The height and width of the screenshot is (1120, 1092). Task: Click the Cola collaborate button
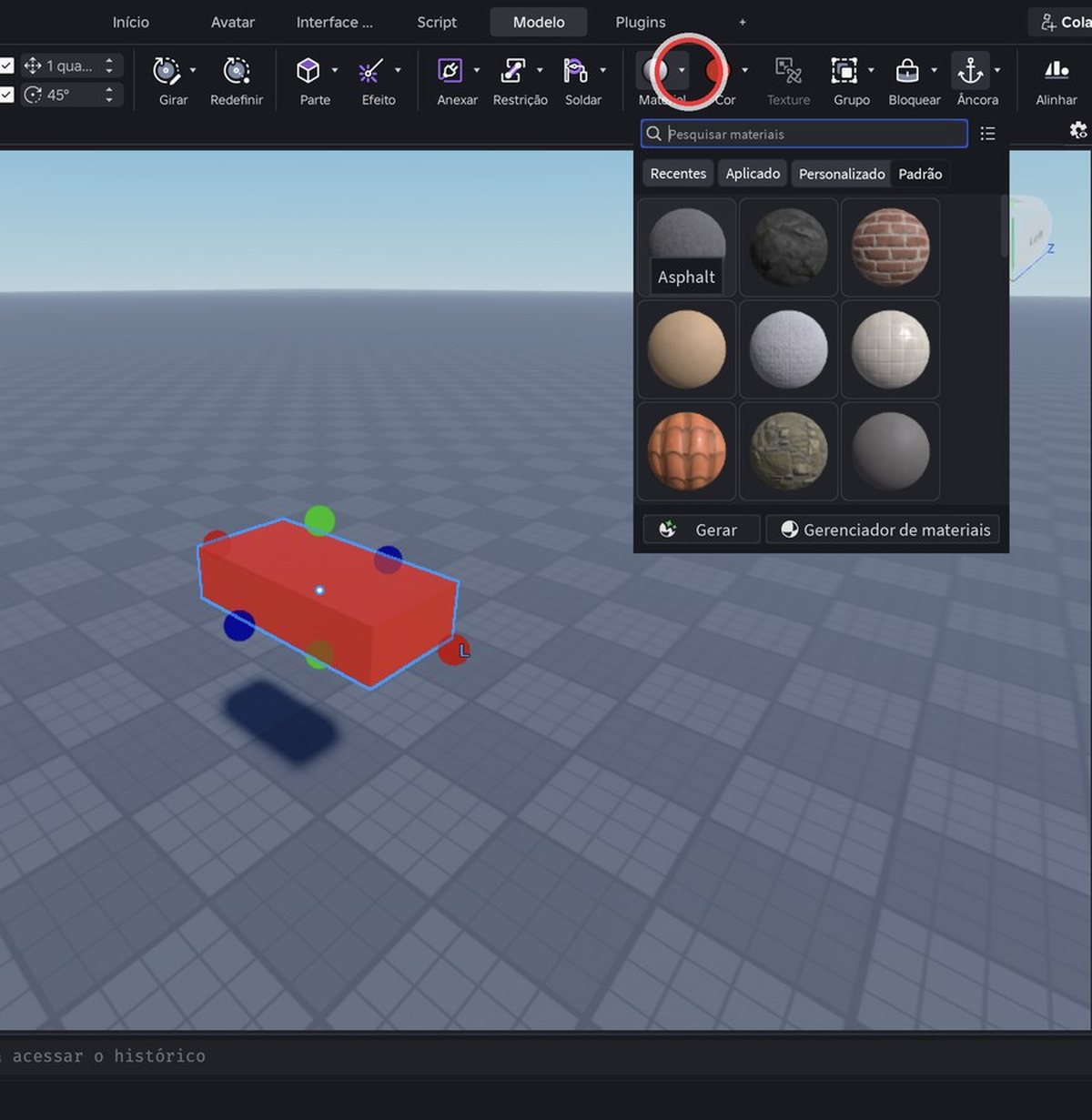[1061, 22]
